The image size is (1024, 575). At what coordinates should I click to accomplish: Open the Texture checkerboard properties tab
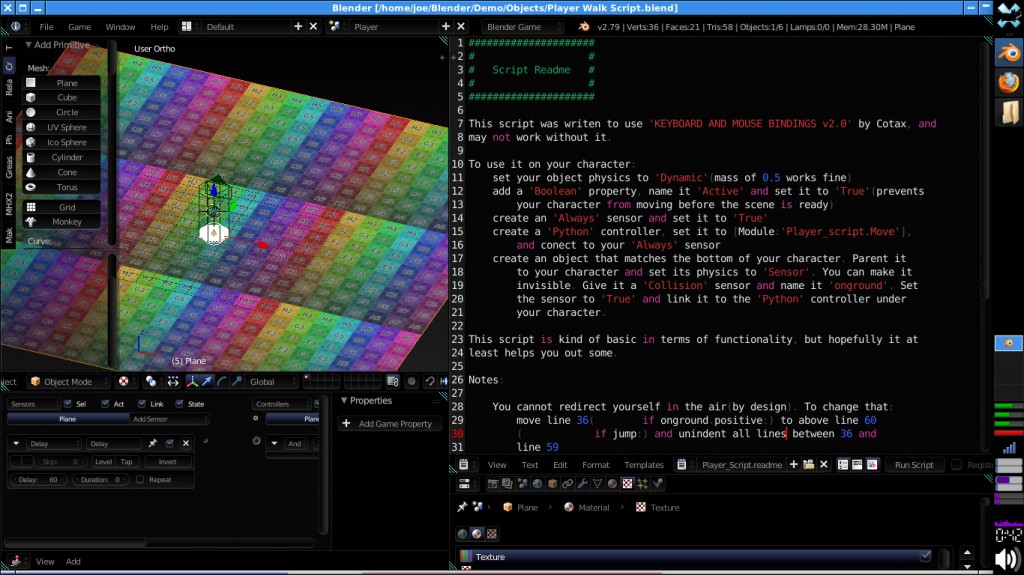pyautogui.click(x=628, y=484)
